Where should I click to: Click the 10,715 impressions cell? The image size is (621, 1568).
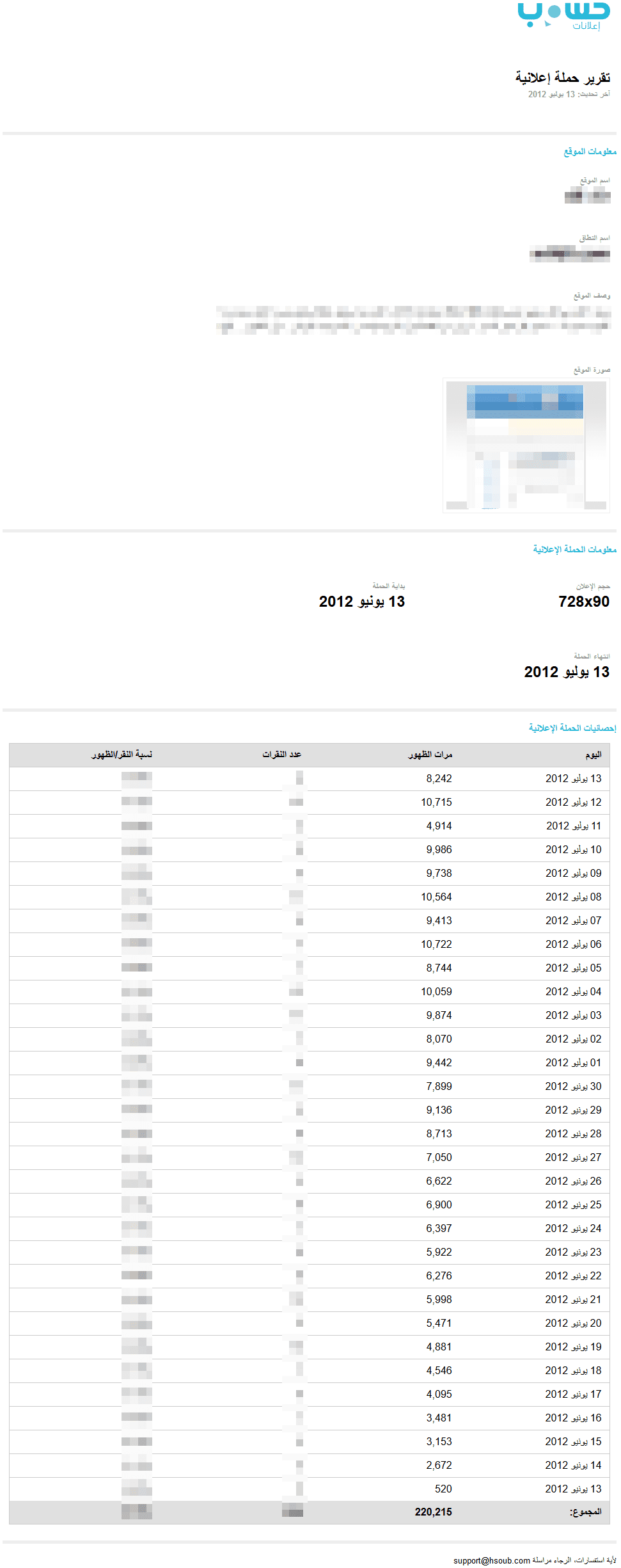tap(436, 802)
